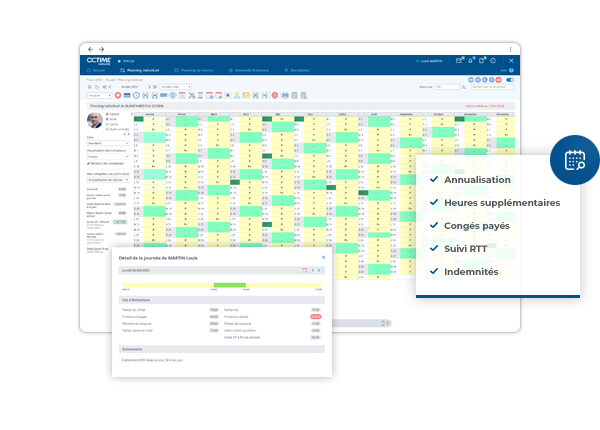Open the Planning de service tab
The width and height of the screenshot is (600, 430).
(194, 70)
